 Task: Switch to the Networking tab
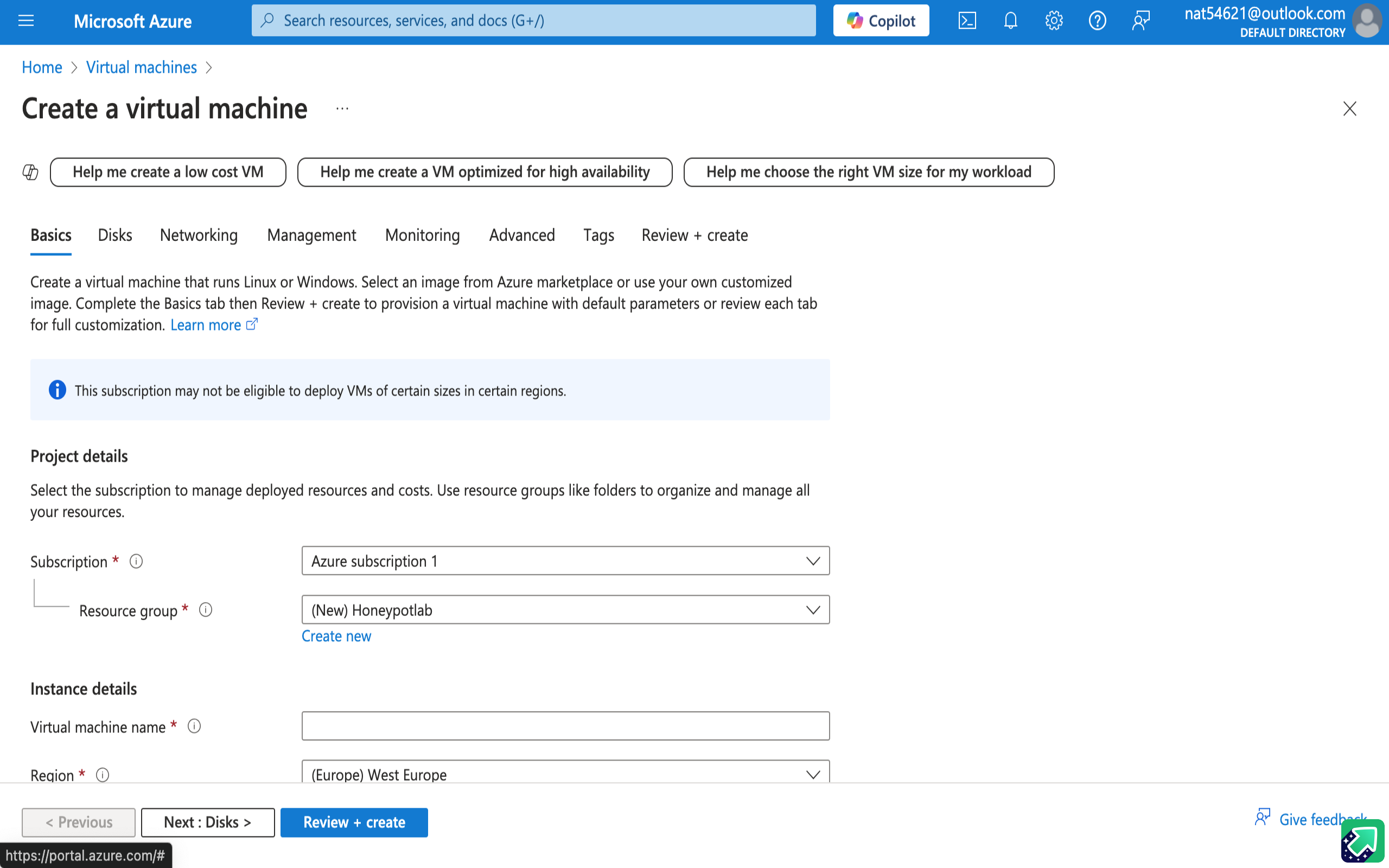click(199, 235)
